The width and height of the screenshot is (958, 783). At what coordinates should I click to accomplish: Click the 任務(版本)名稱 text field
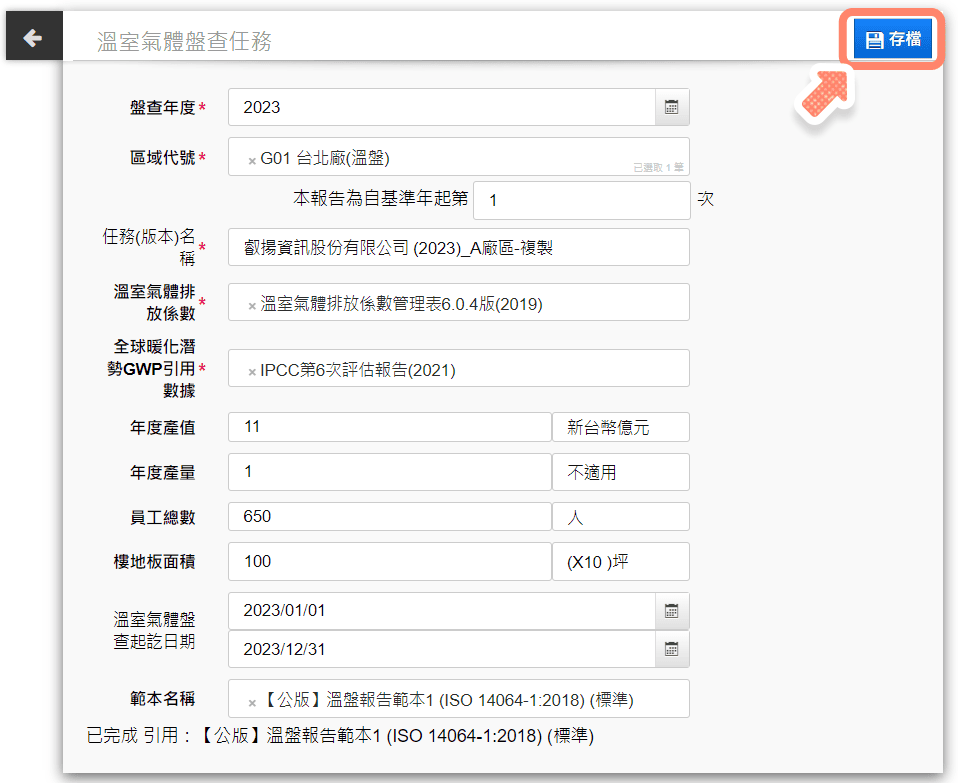coord(458,247)
